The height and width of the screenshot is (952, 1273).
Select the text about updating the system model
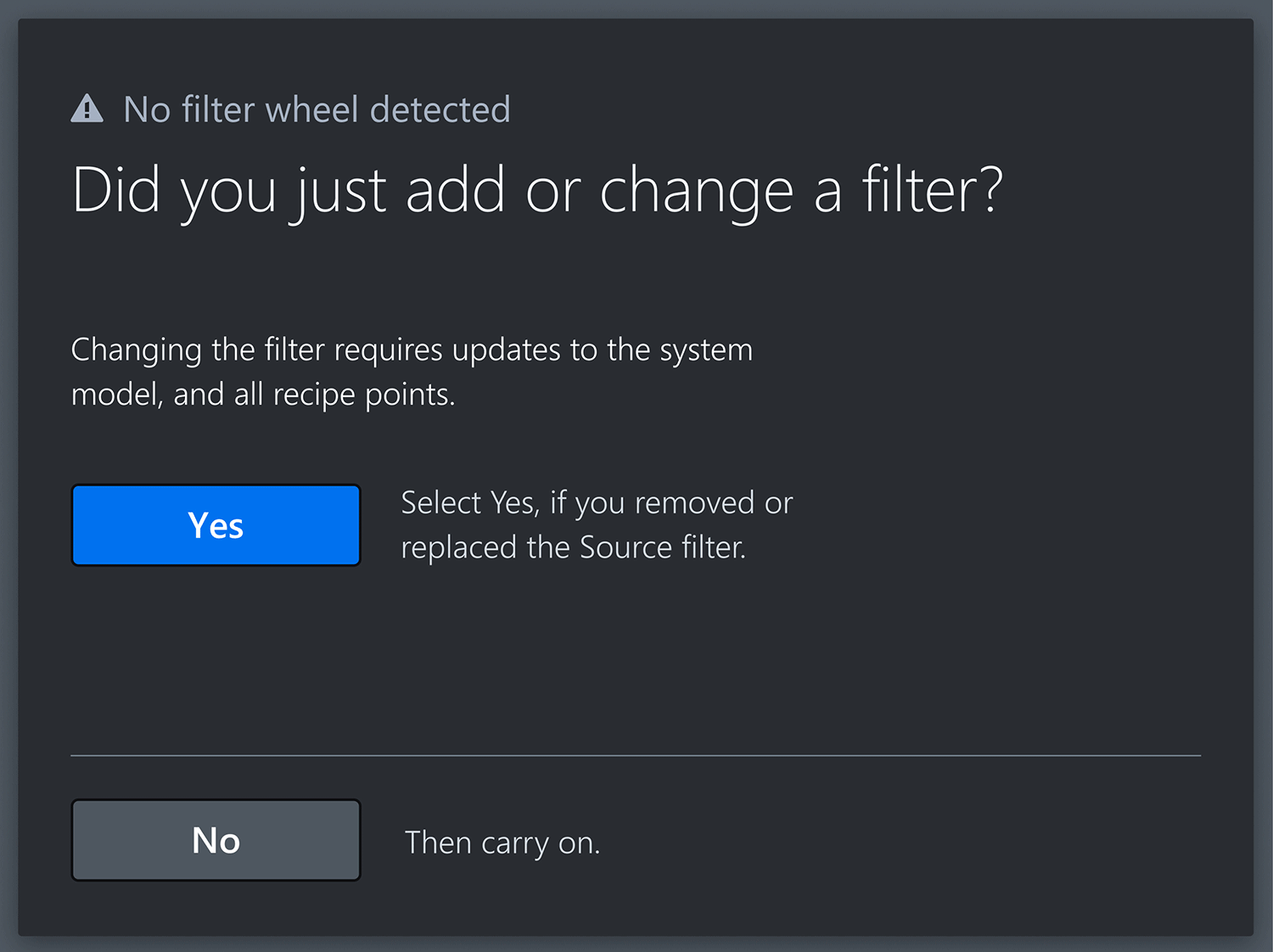pos(412,371)
